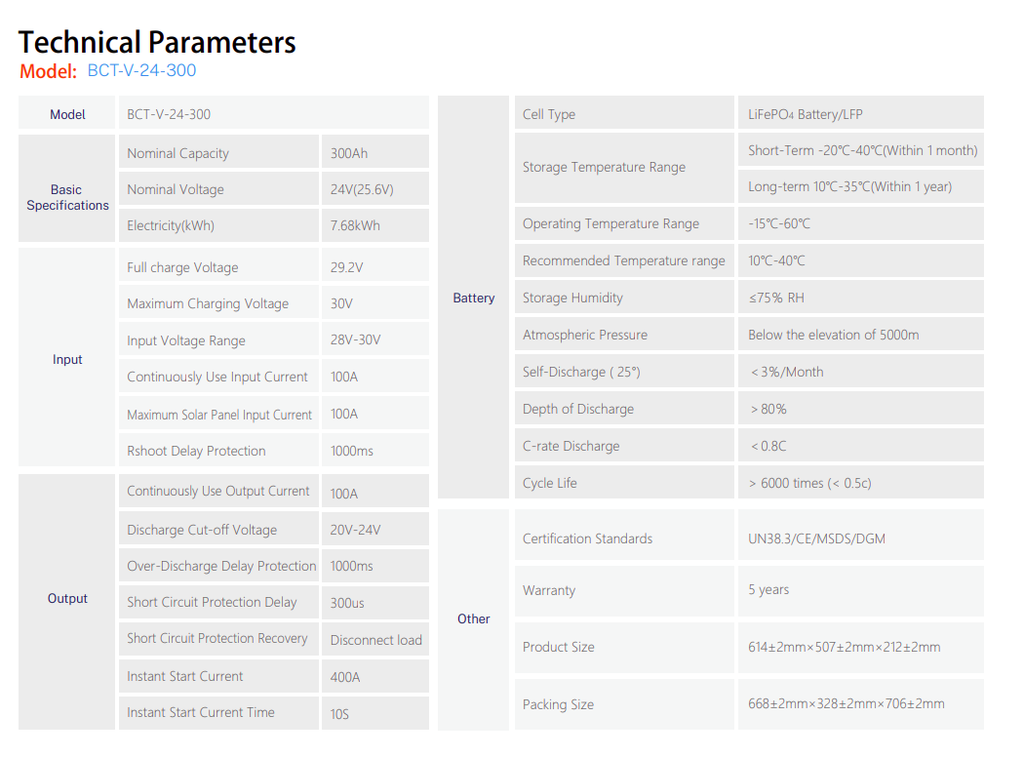The height and width of the screenshot is (757, 1024).
Task: Click the Warranty 5 years value
Action: pyautogui.click(x=769, y=590)
